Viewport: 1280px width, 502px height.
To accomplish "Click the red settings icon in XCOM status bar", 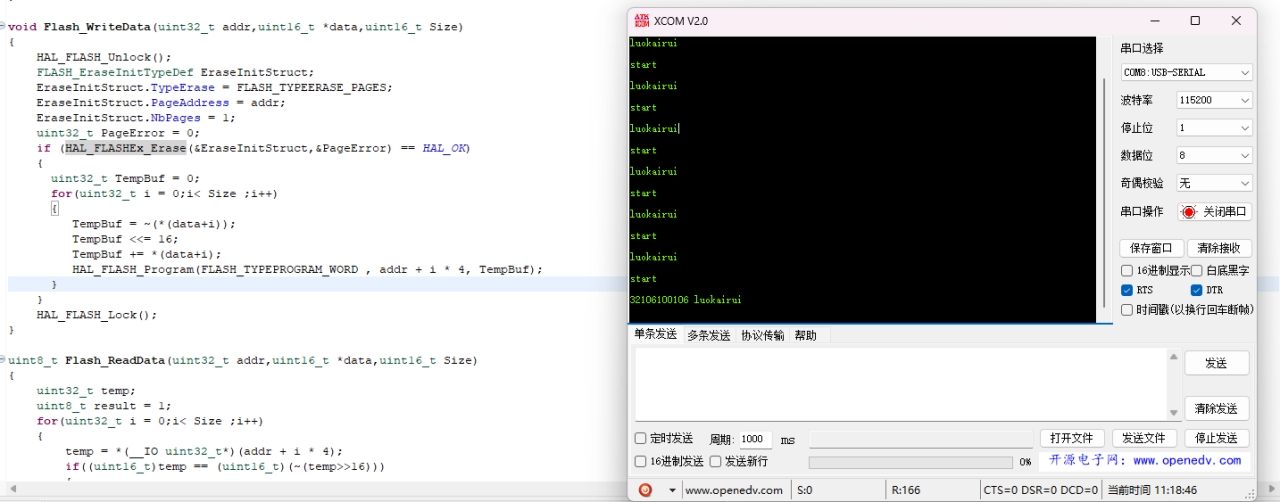I will 645,490.
